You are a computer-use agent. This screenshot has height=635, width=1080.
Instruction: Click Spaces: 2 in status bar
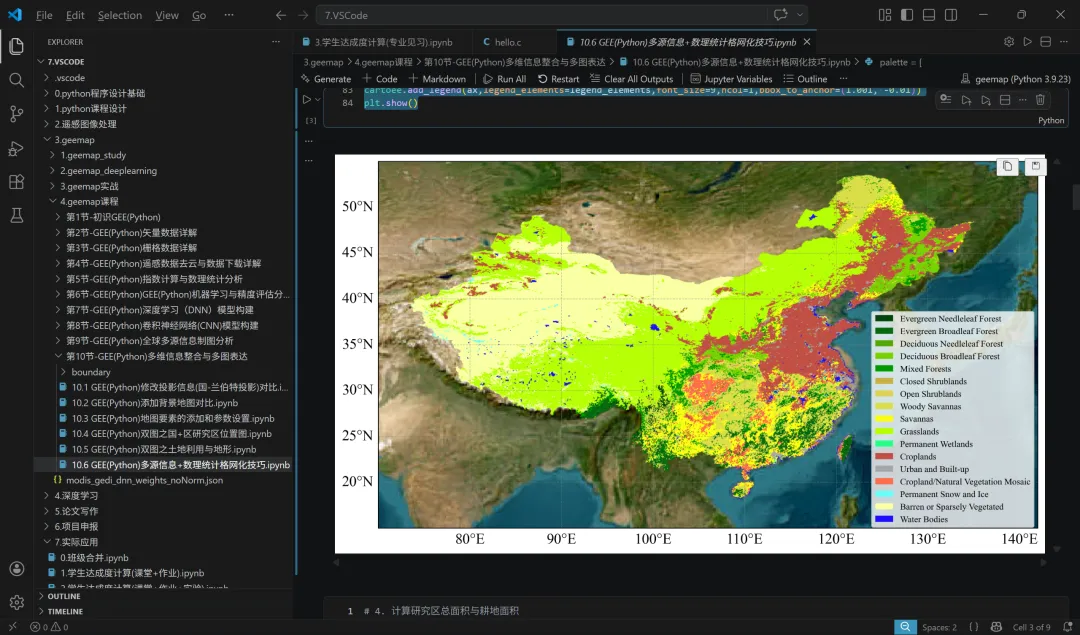coord(939,627)
